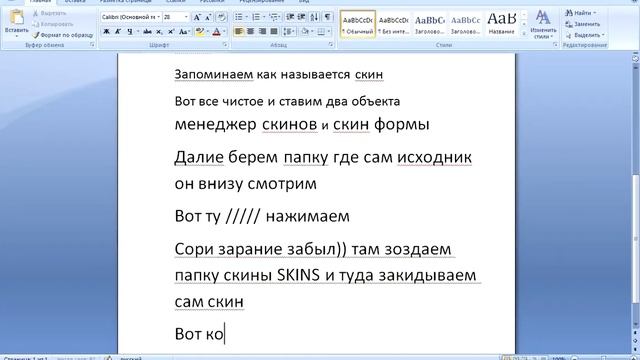The width and height of the screenshot is (640, 360).
Task: Click the Grow Font icon
Action: pos(197,17)
